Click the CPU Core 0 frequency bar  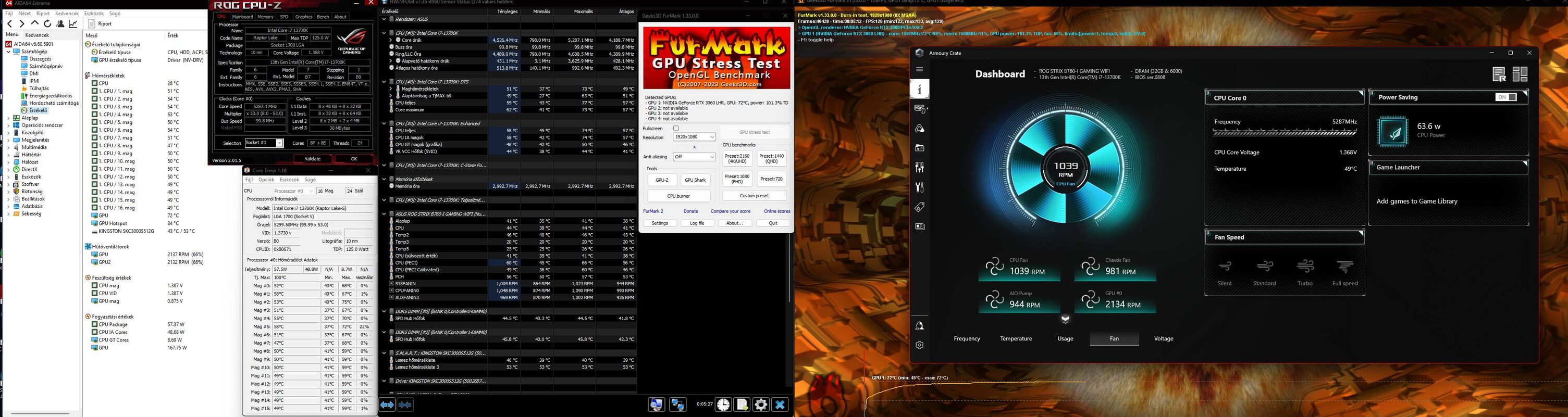(1285, 132)
